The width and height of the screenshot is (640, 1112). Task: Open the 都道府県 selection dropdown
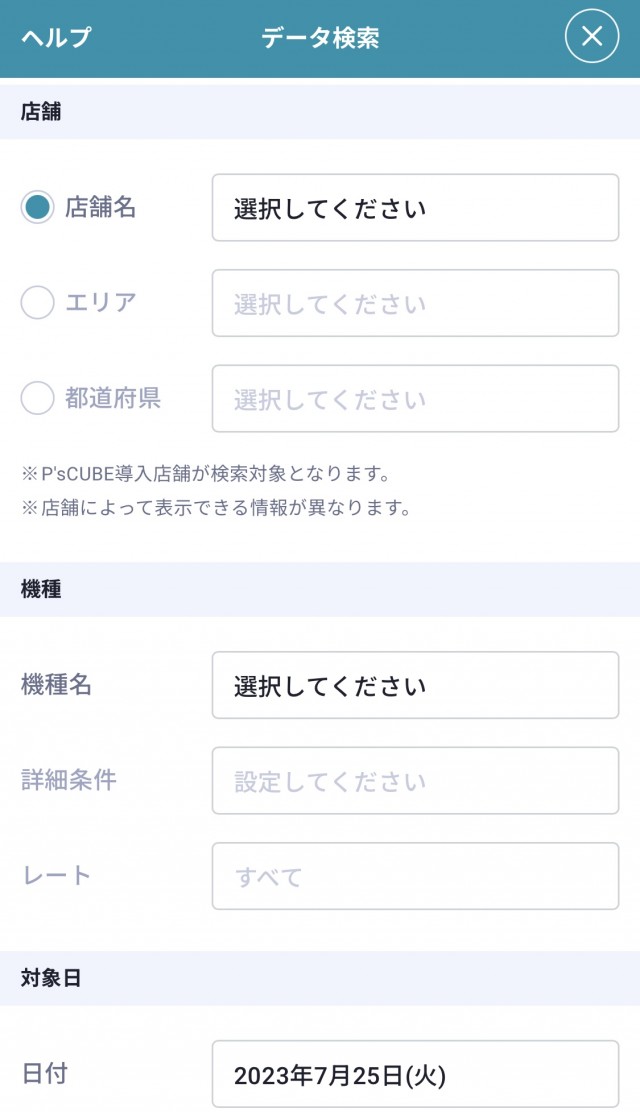[415, 399]
